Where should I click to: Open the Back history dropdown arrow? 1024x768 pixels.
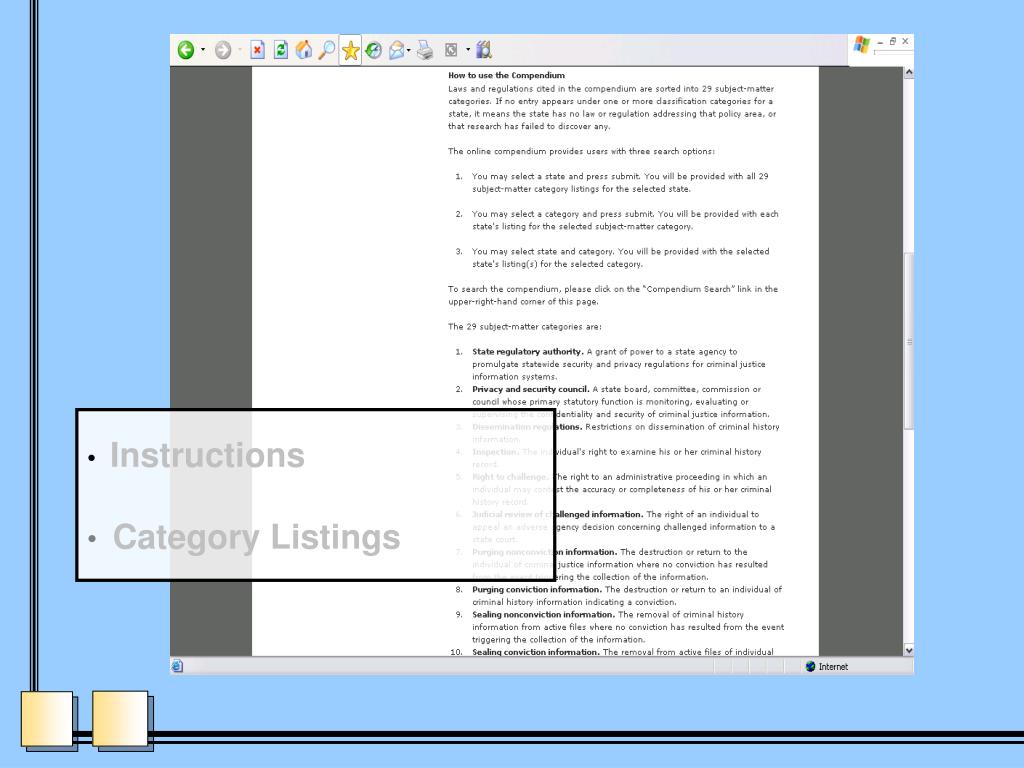tap(203, 50)
